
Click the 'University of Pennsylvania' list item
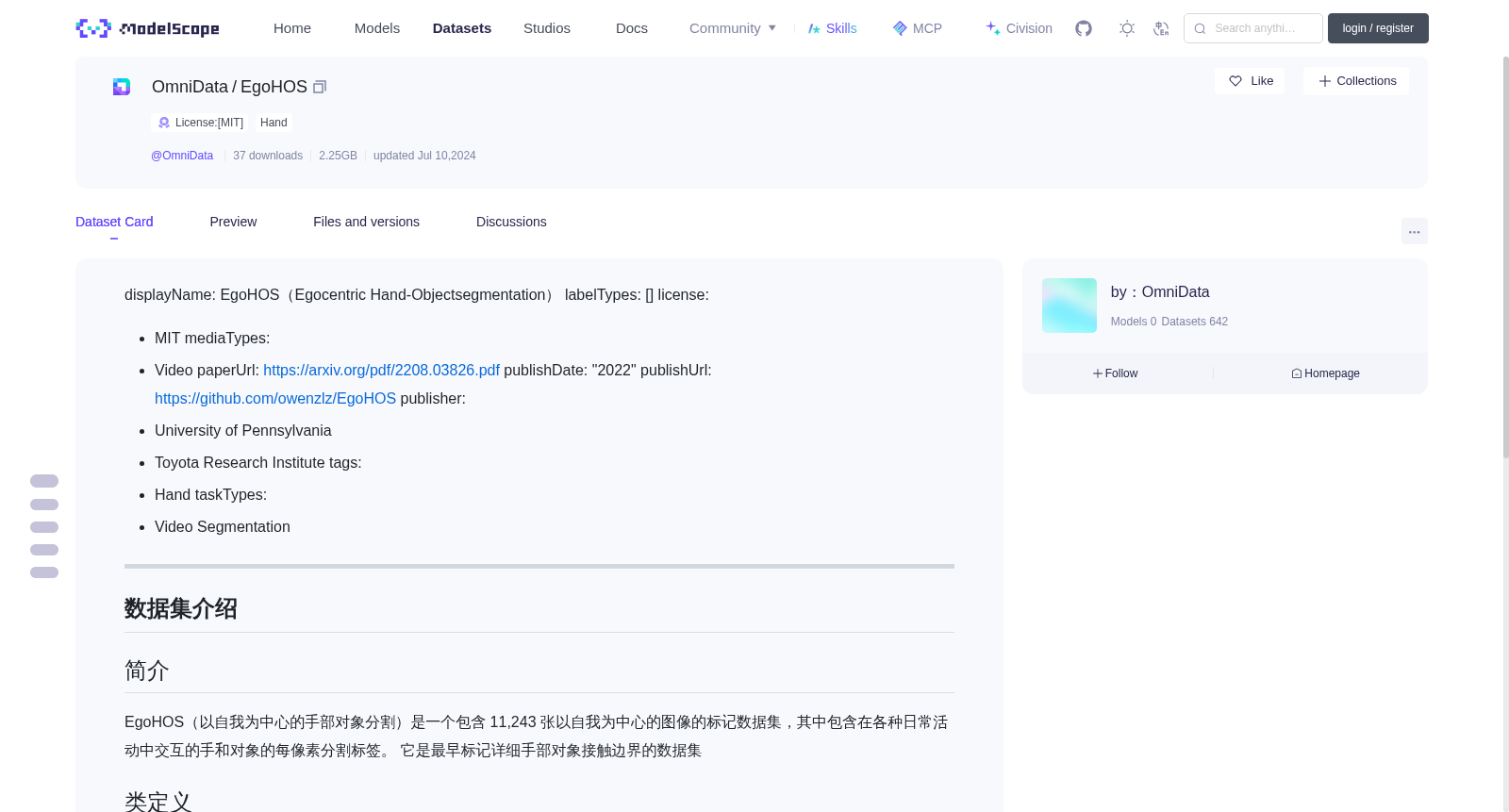pyautogui.click(x=243, y=430)
